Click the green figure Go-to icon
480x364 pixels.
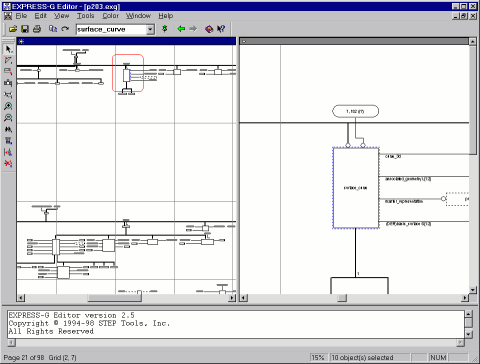[165, 29]
